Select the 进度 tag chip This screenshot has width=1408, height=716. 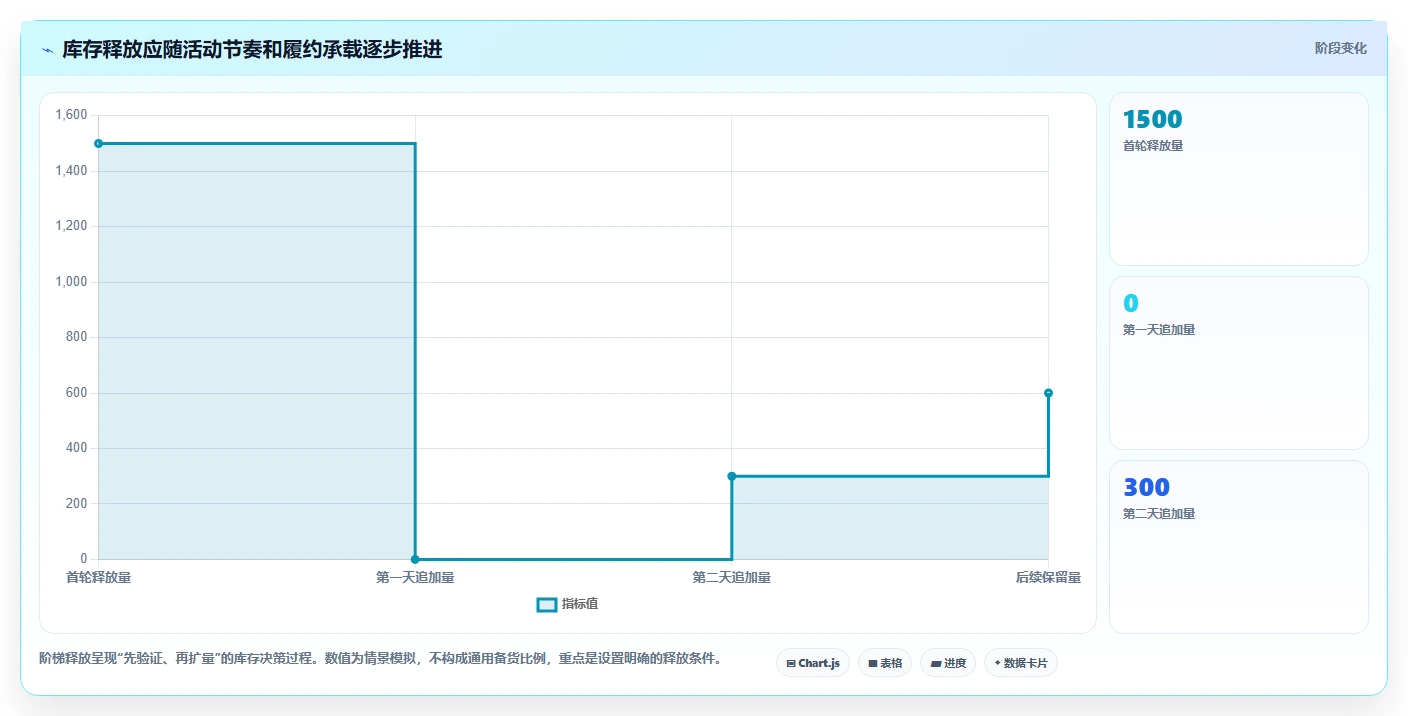coord(948,663)
